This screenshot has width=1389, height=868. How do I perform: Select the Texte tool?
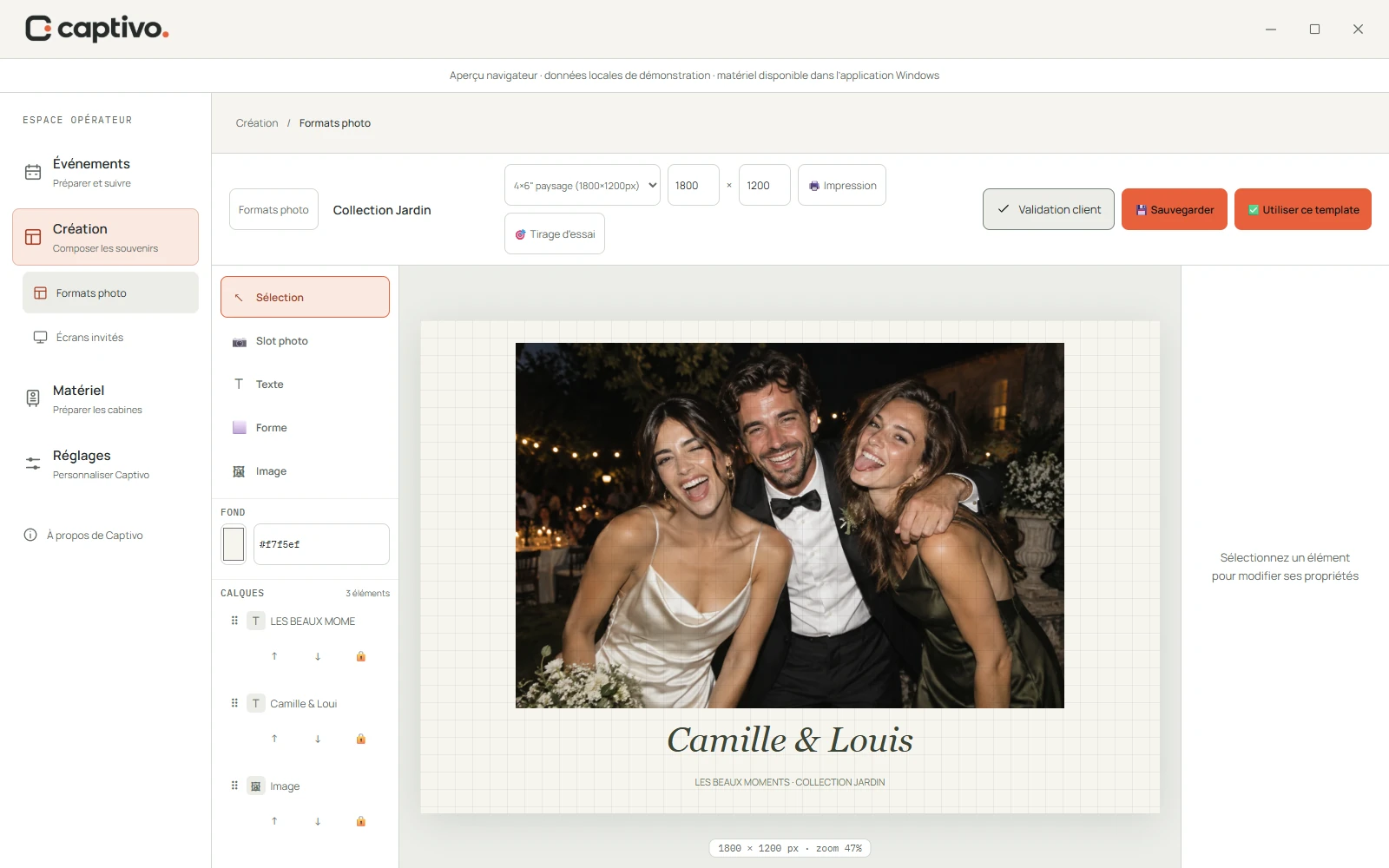pyautogui.click(x=305, y=384)
